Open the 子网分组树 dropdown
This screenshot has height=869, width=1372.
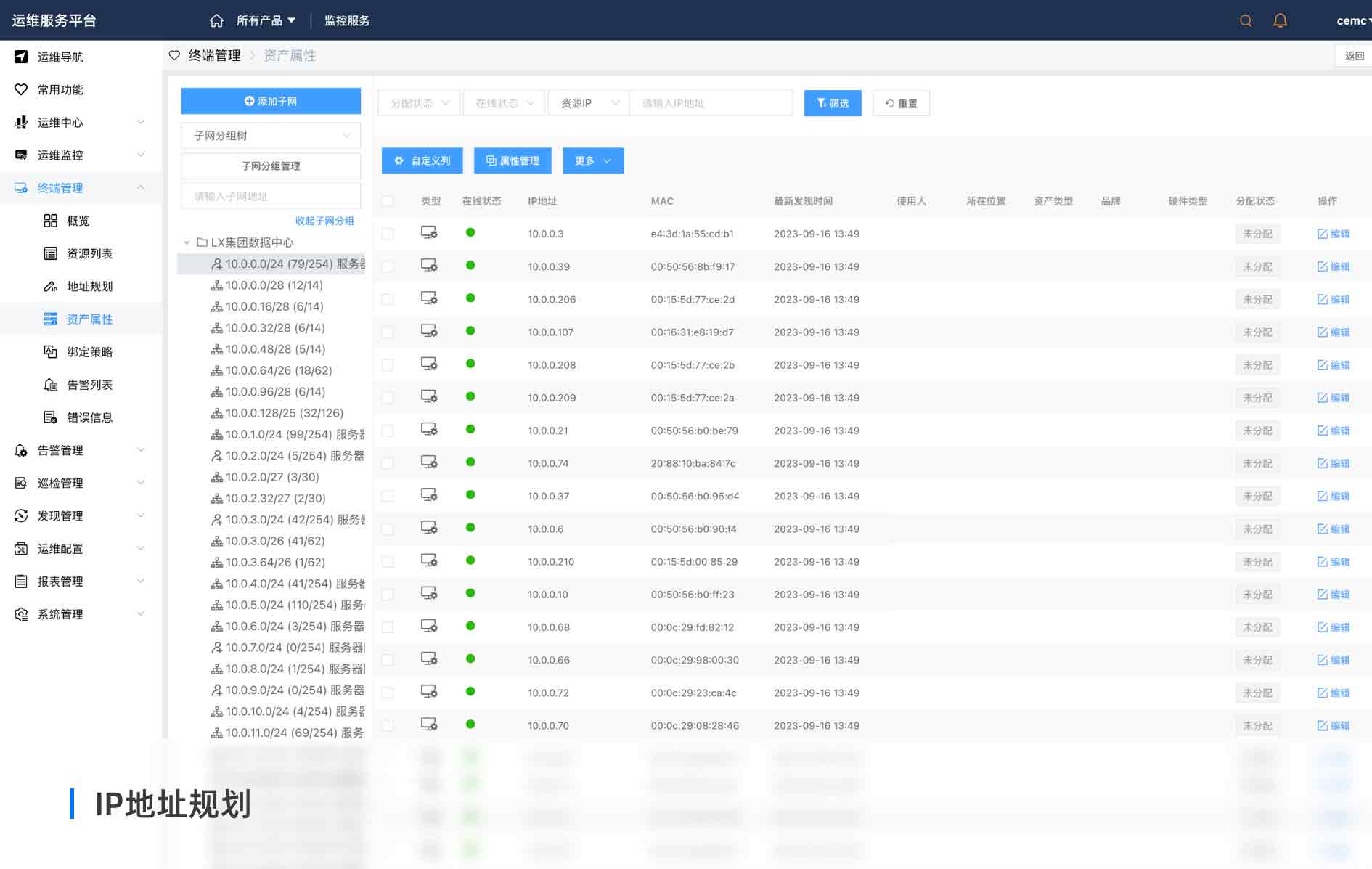(x=271, y=136)
